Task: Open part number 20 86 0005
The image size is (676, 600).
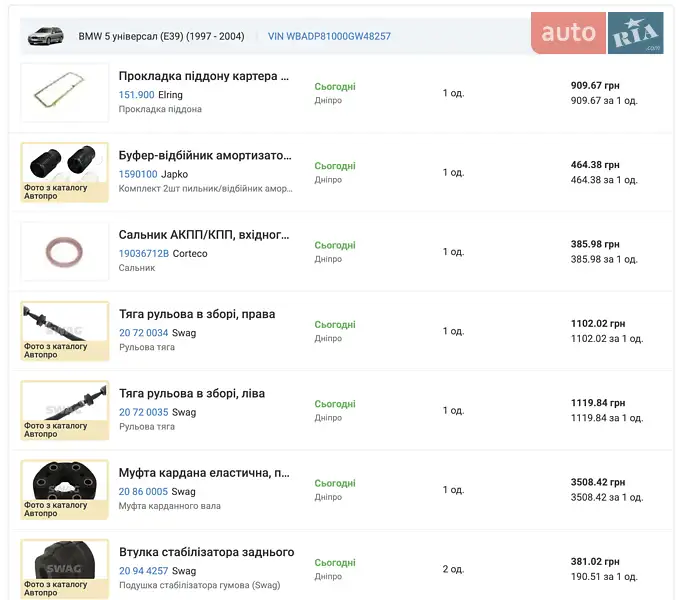Action: coord(143,492)
